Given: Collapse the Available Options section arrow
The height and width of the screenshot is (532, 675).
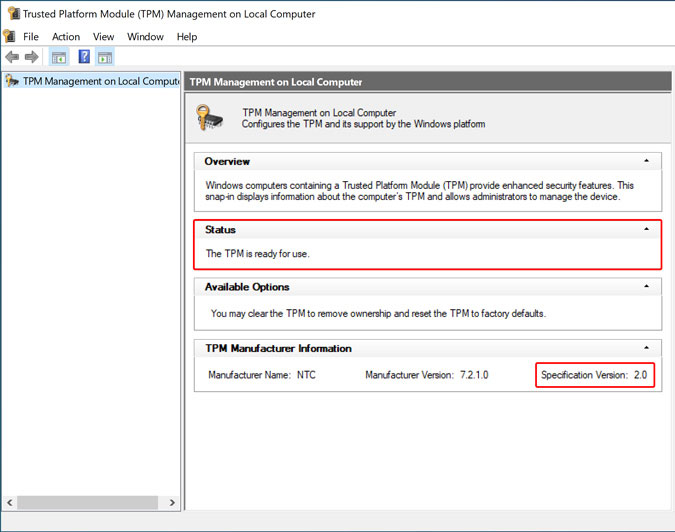Looking at the screenshot, I should tap(647, 286).
